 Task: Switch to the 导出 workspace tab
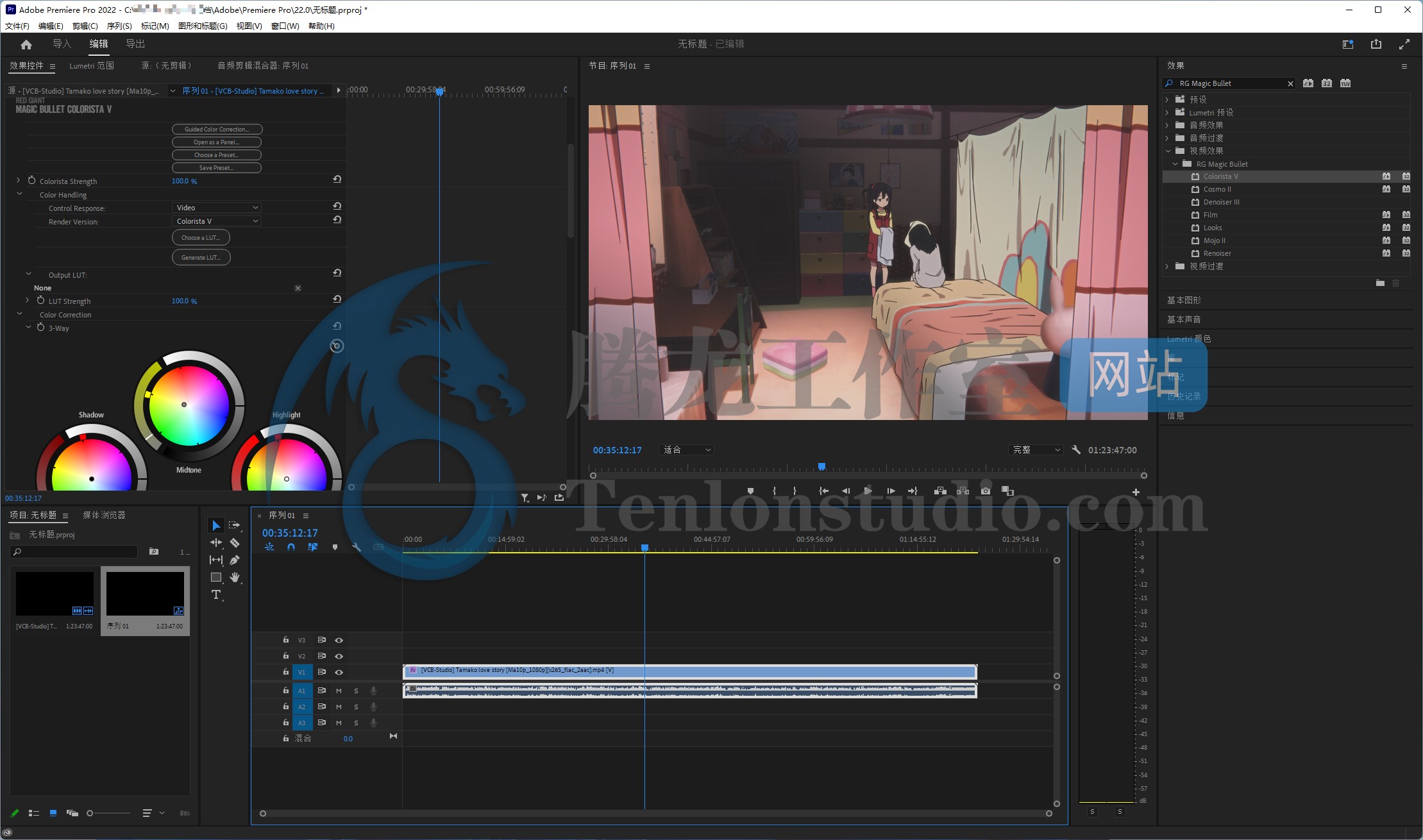pos(135,44)
